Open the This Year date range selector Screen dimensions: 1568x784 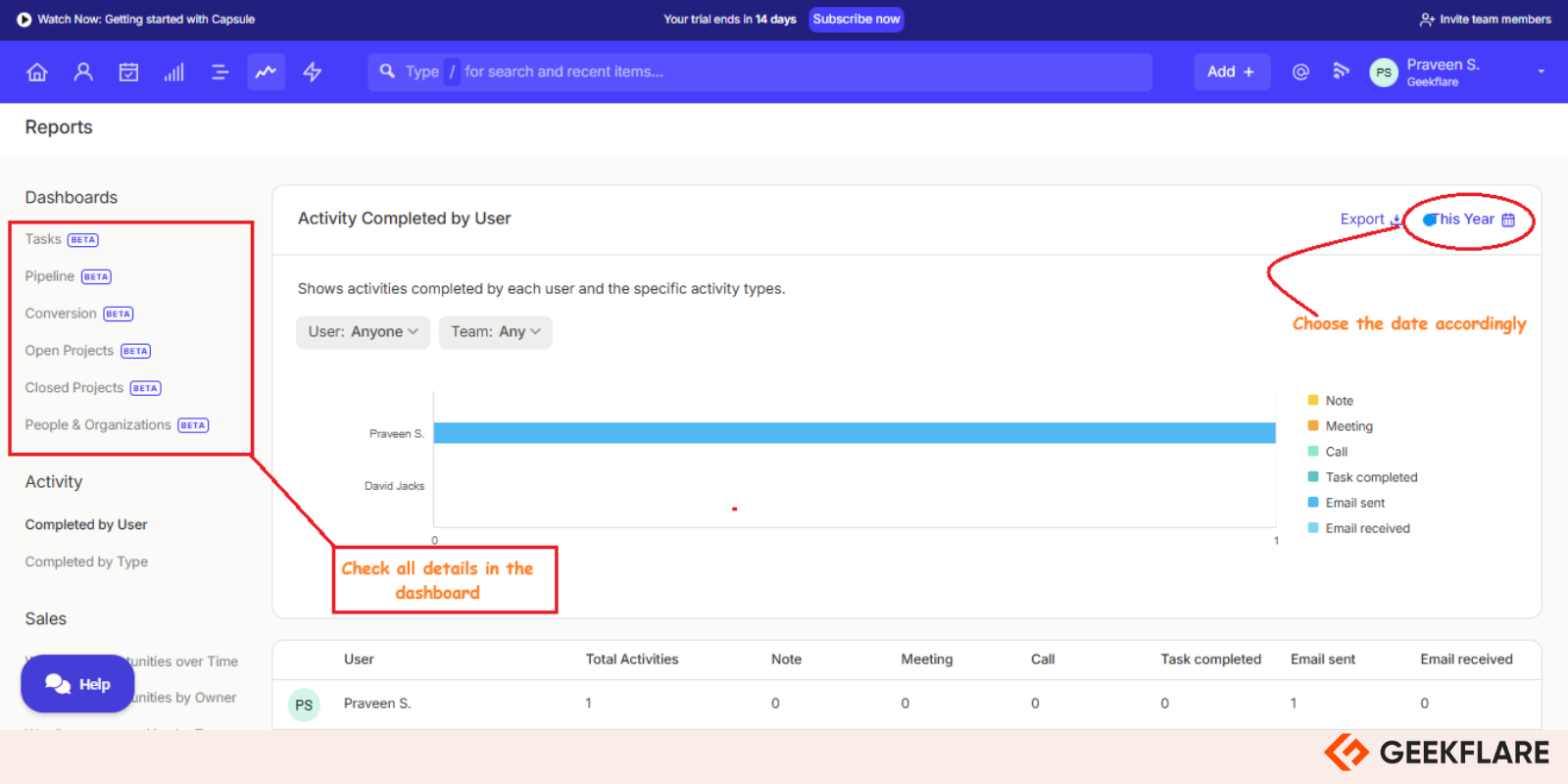(x=1468, y=220)
